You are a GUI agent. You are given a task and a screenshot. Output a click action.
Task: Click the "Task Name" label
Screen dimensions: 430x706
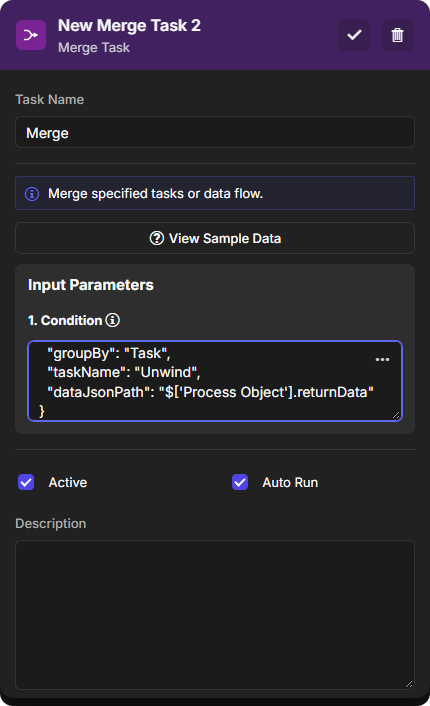tap(50, 100)
